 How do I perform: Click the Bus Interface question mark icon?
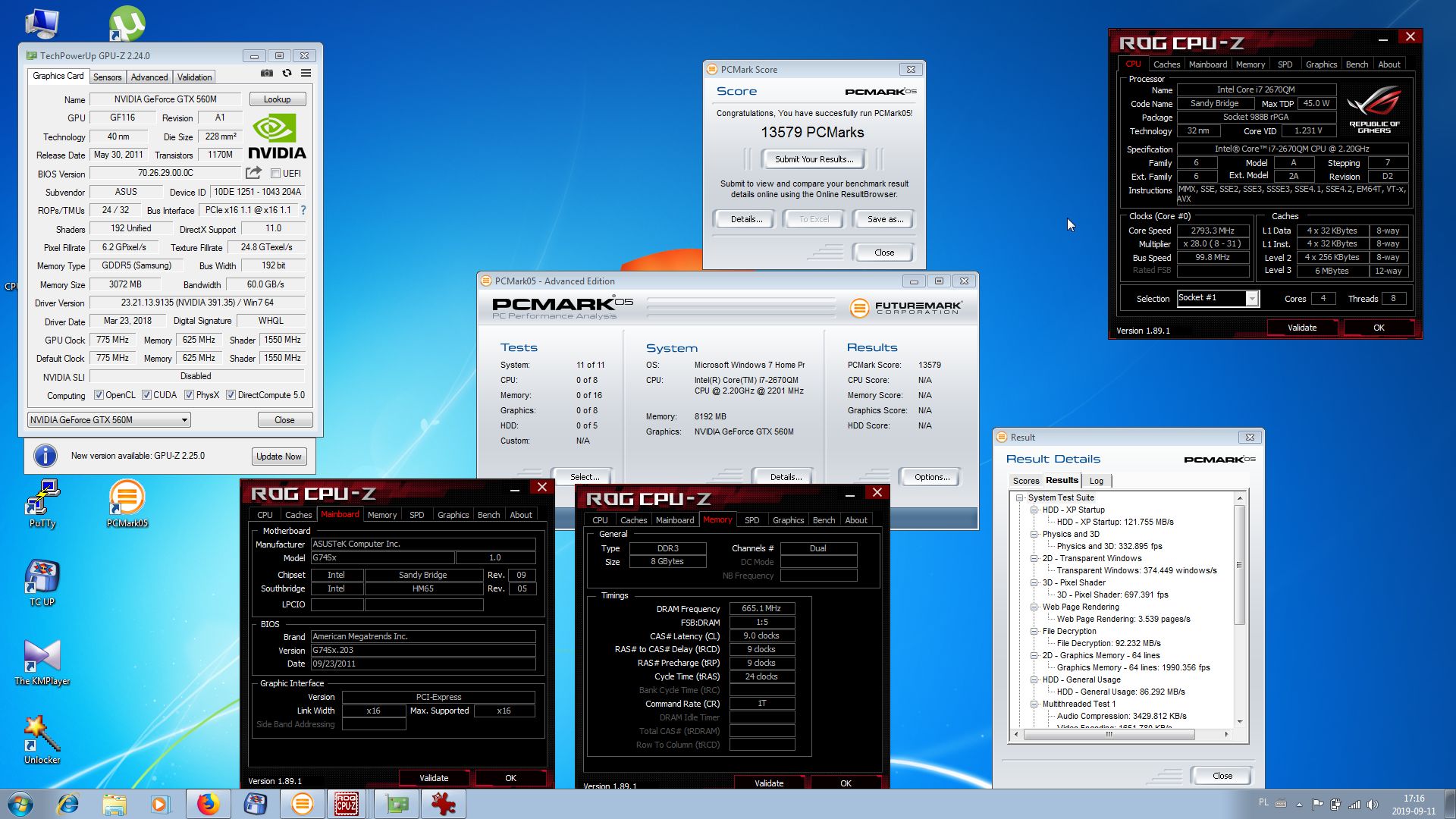coord(303,210)
